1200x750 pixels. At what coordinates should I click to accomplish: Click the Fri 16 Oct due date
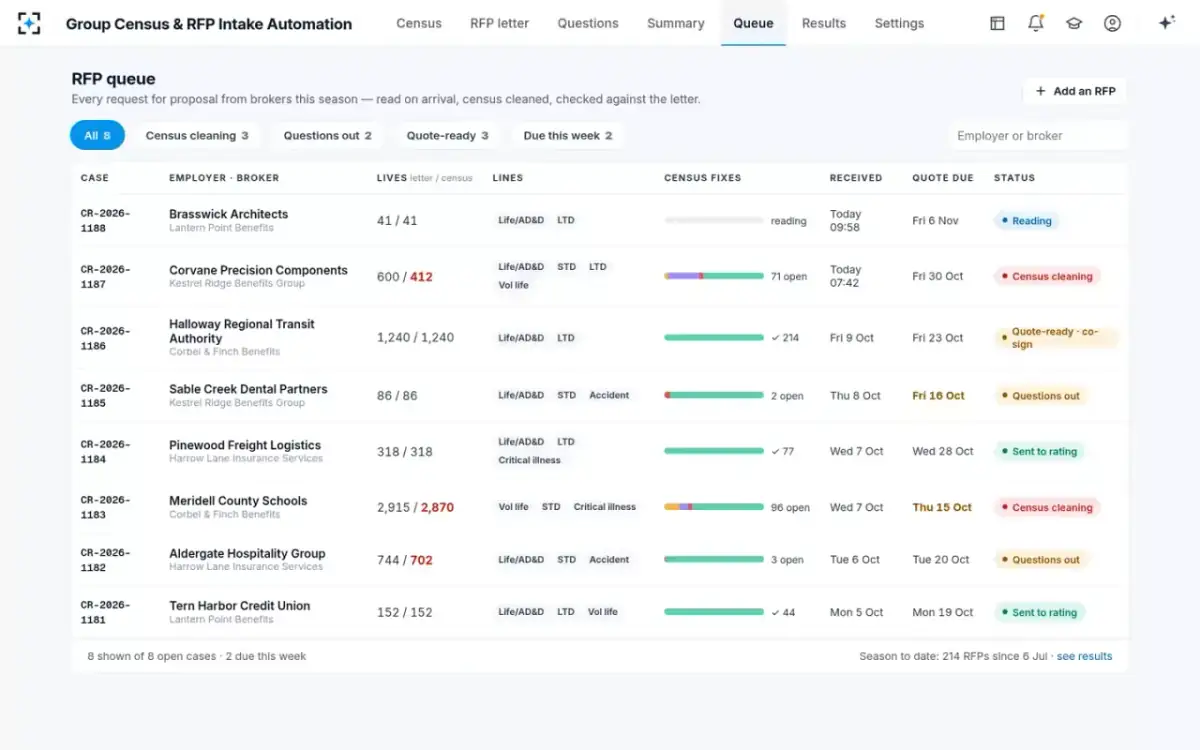coord(938,396)
